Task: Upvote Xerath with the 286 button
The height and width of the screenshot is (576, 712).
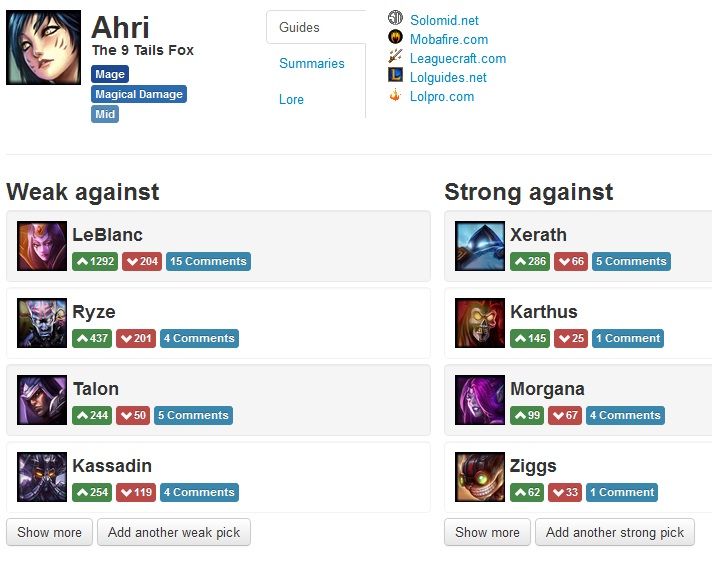Action: (x=530, y=262)
